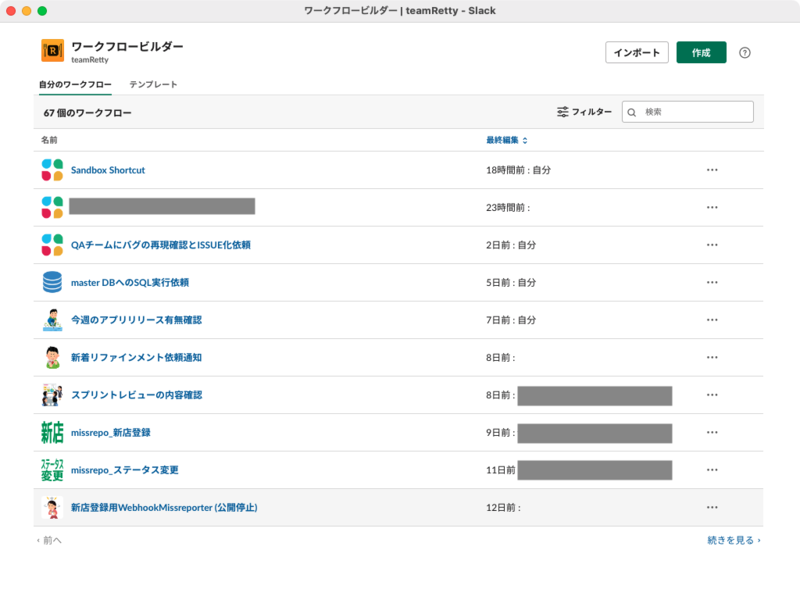Open 新店登録用WebhookMissreporter (公開停止) workflow
800x589 pixels.
[x=164, y=507]
